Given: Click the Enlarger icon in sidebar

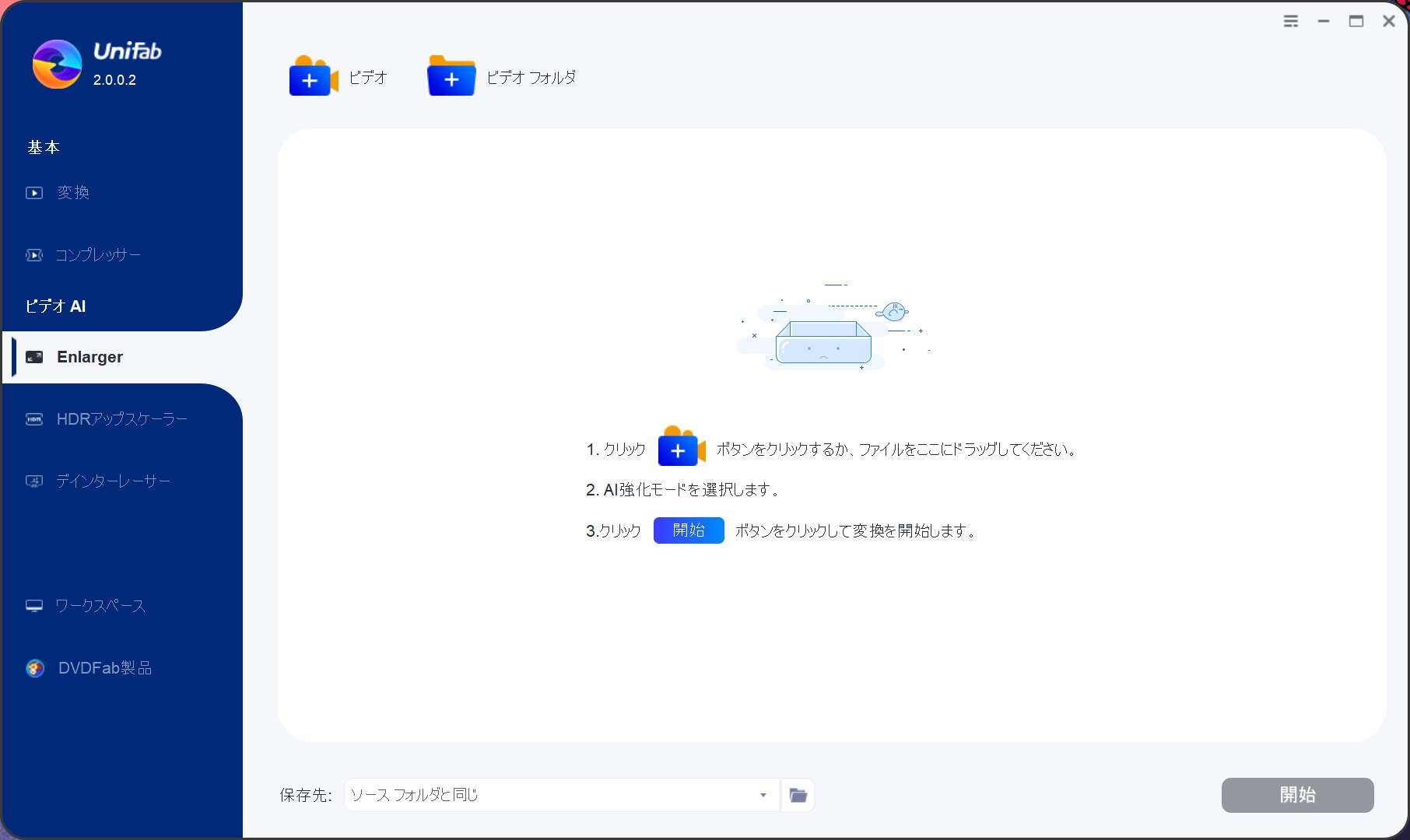Looking at the screenshot, I should [x=34, y=357].
